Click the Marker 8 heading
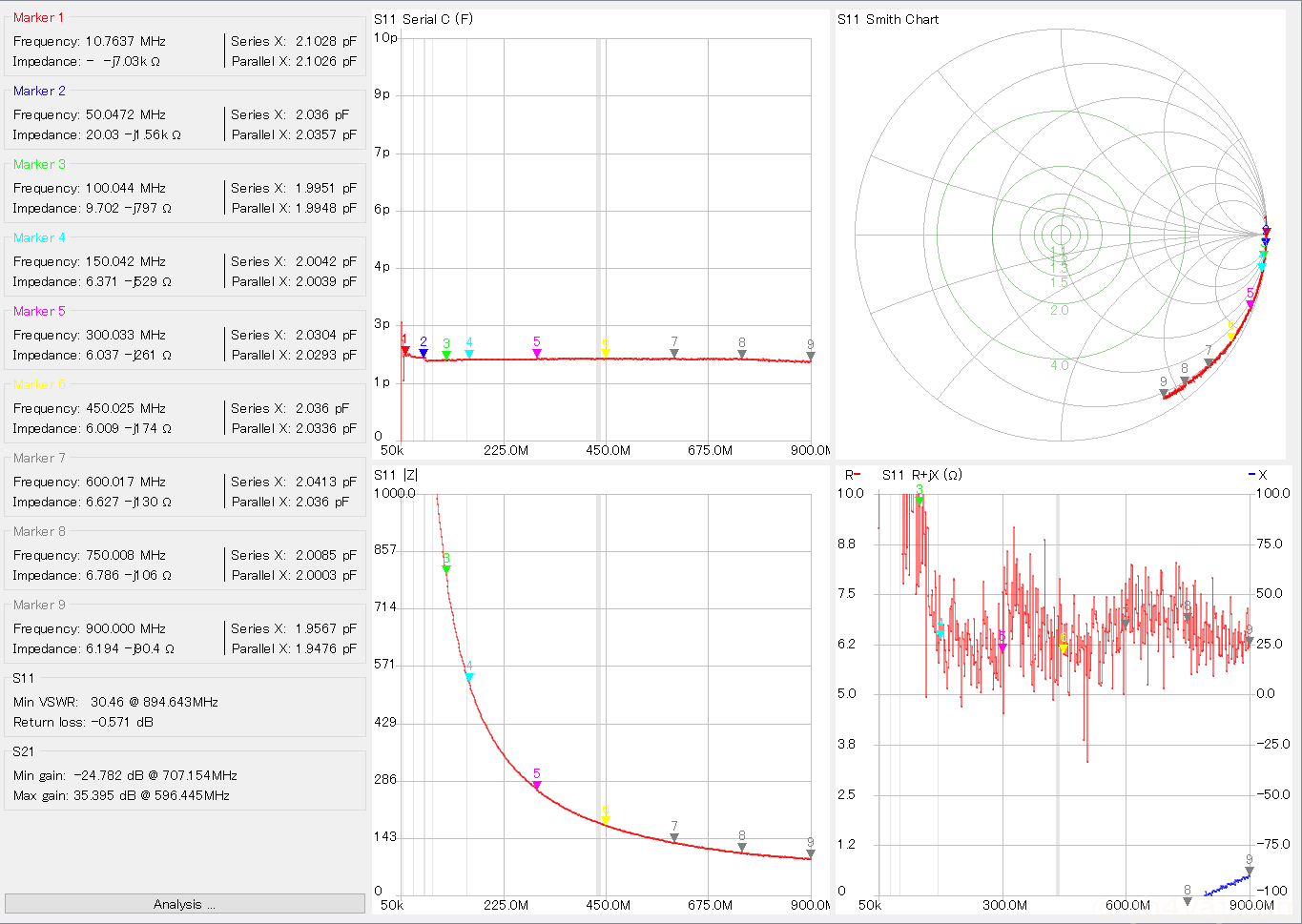This screenshot has width=1302, height=924. (39, 531)
